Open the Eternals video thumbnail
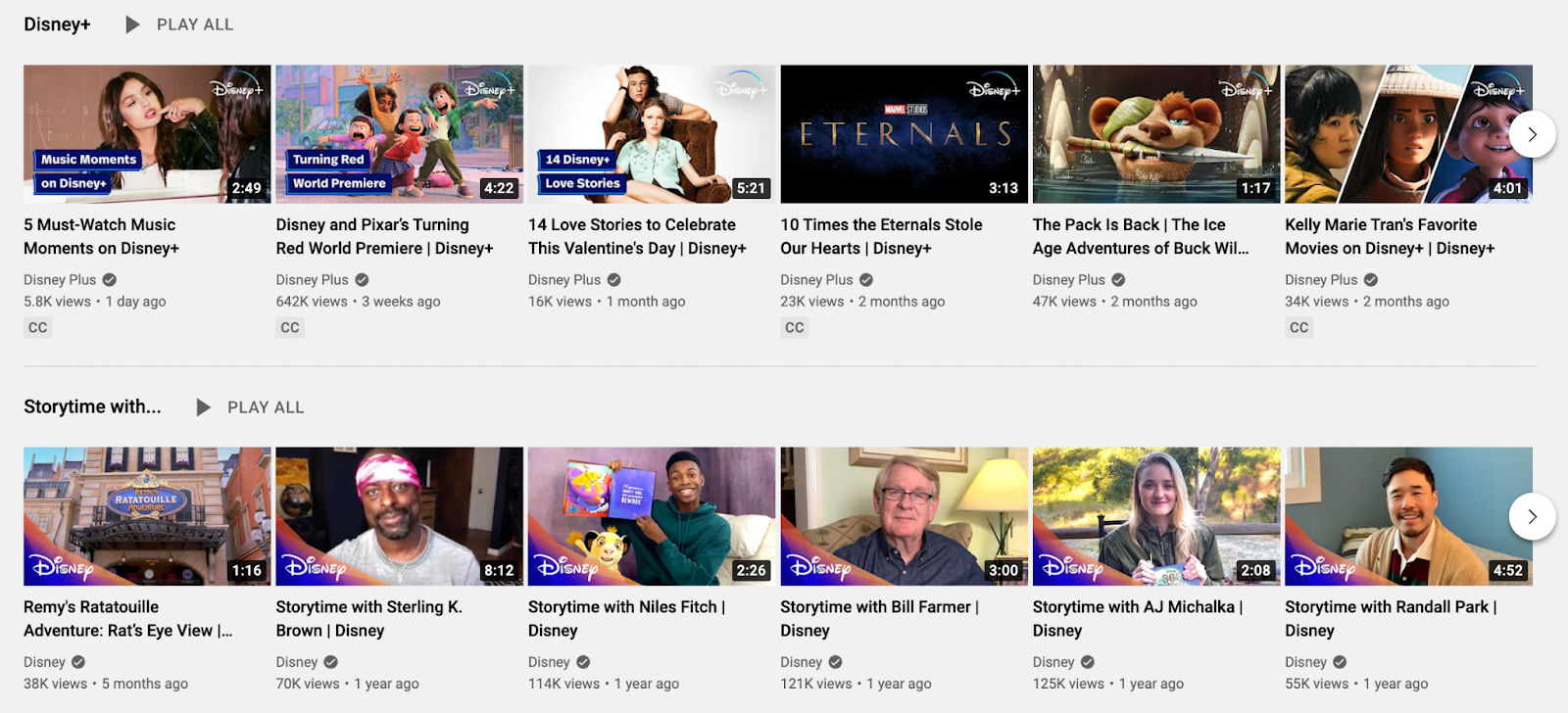1568x713 pixels. (904, 134)
